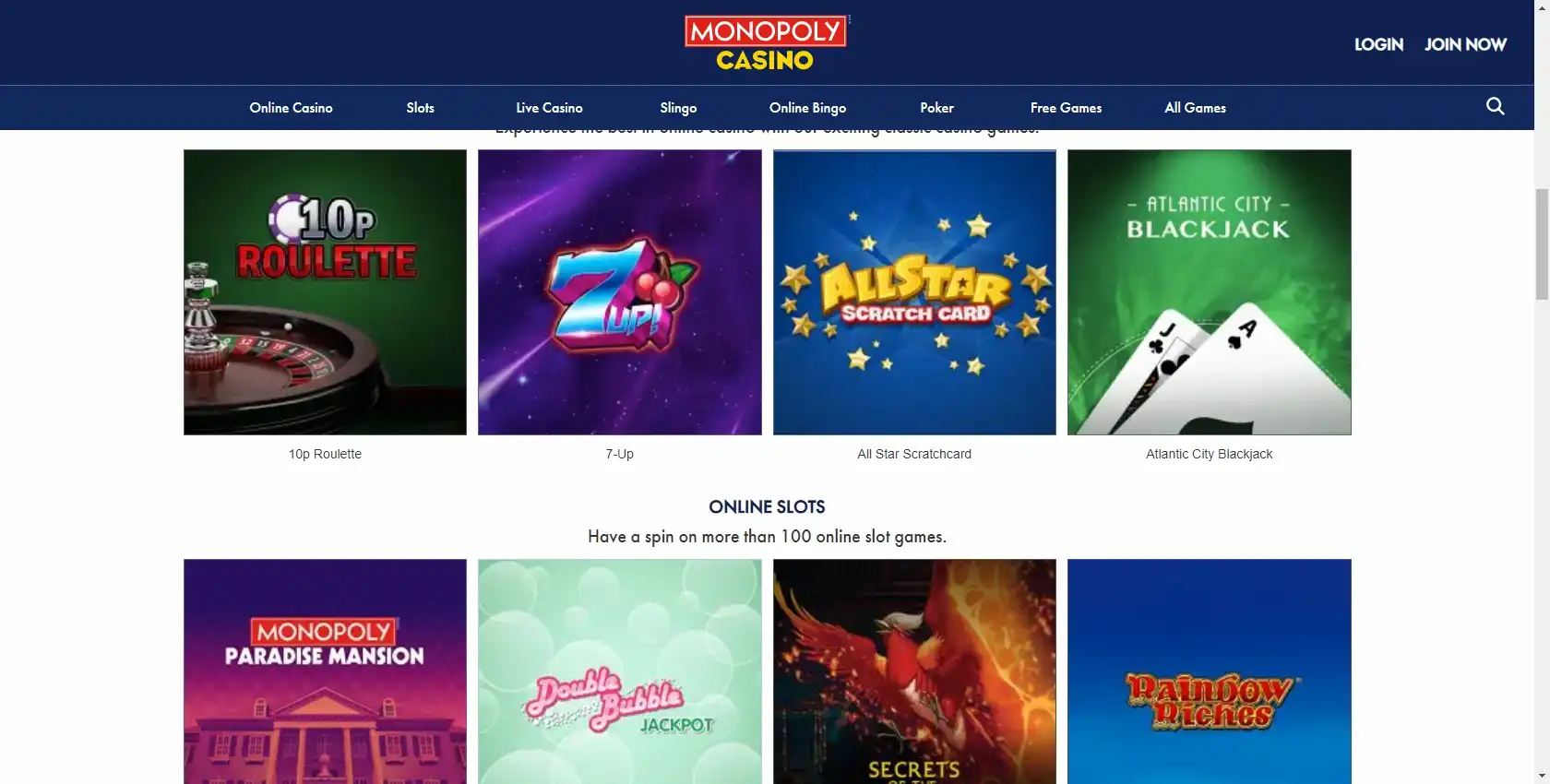
Task: Open the 10p Roulette game tile
Action: [325, 292]
